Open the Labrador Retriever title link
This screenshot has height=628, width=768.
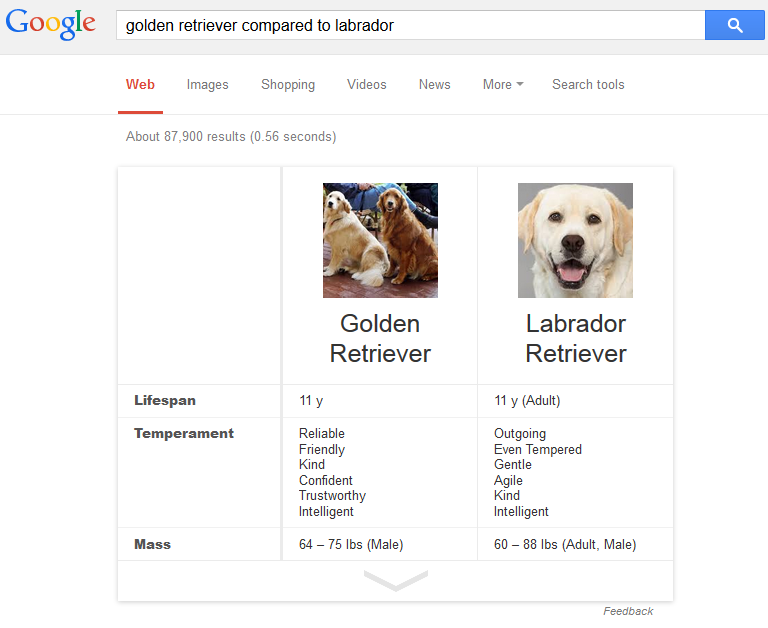[x=575, y=338]
